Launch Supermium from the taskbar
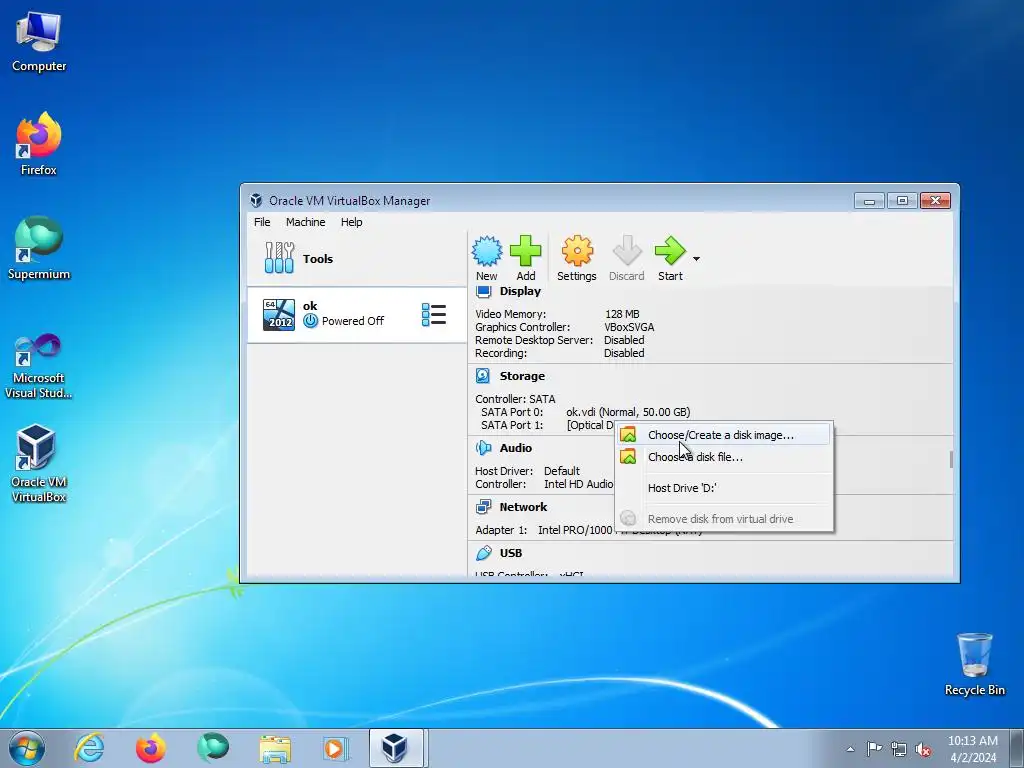 pos(213,748)
